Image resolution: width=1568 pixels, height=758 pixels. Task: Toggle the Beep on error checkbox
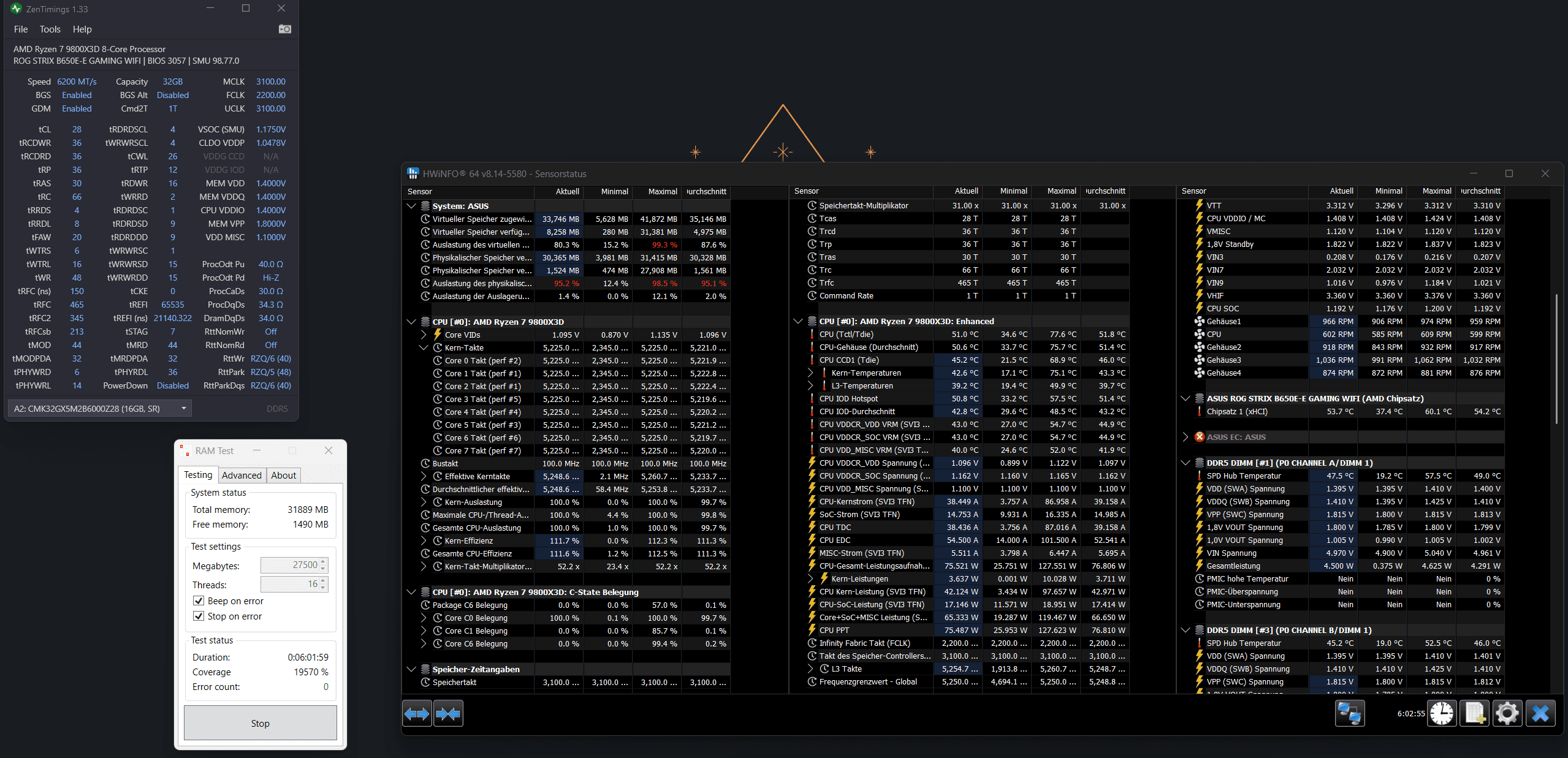point(199,601)
